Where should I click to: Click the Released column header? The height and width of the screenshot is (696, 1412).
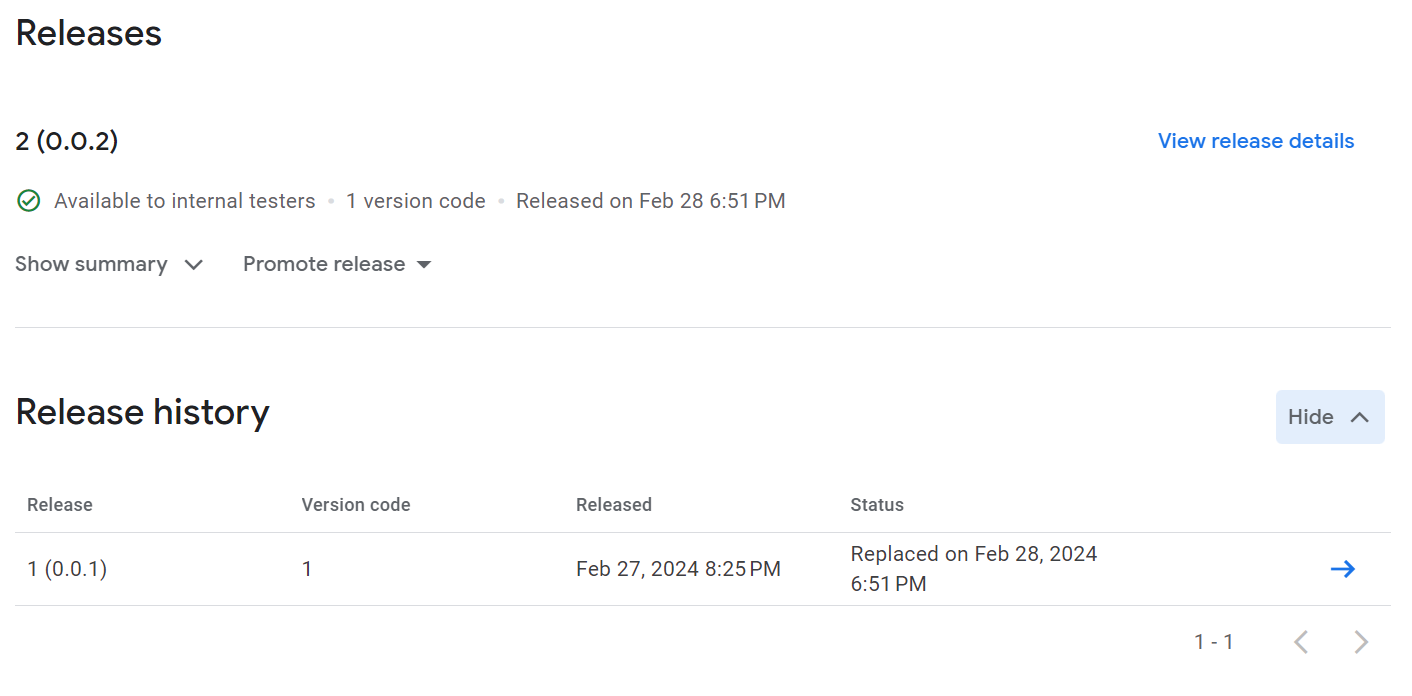click(x=614, y=505)
